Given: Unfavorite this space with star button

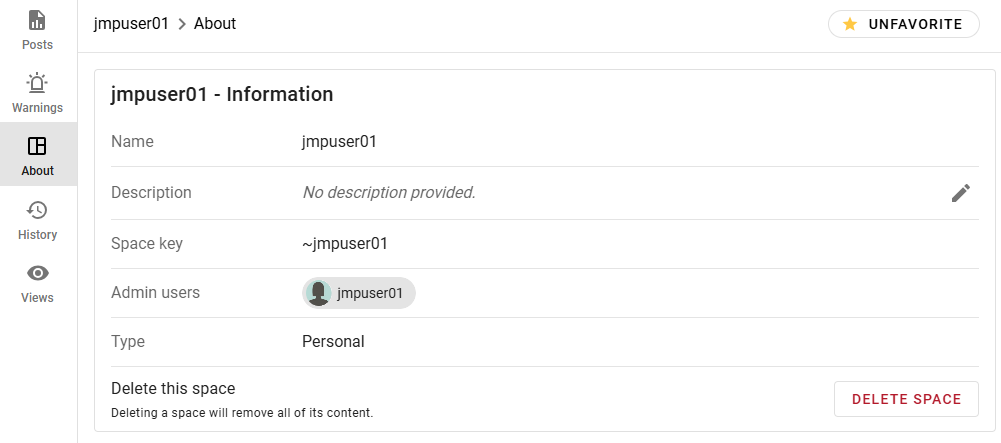Looking at the screenshot, I should 903,24.
